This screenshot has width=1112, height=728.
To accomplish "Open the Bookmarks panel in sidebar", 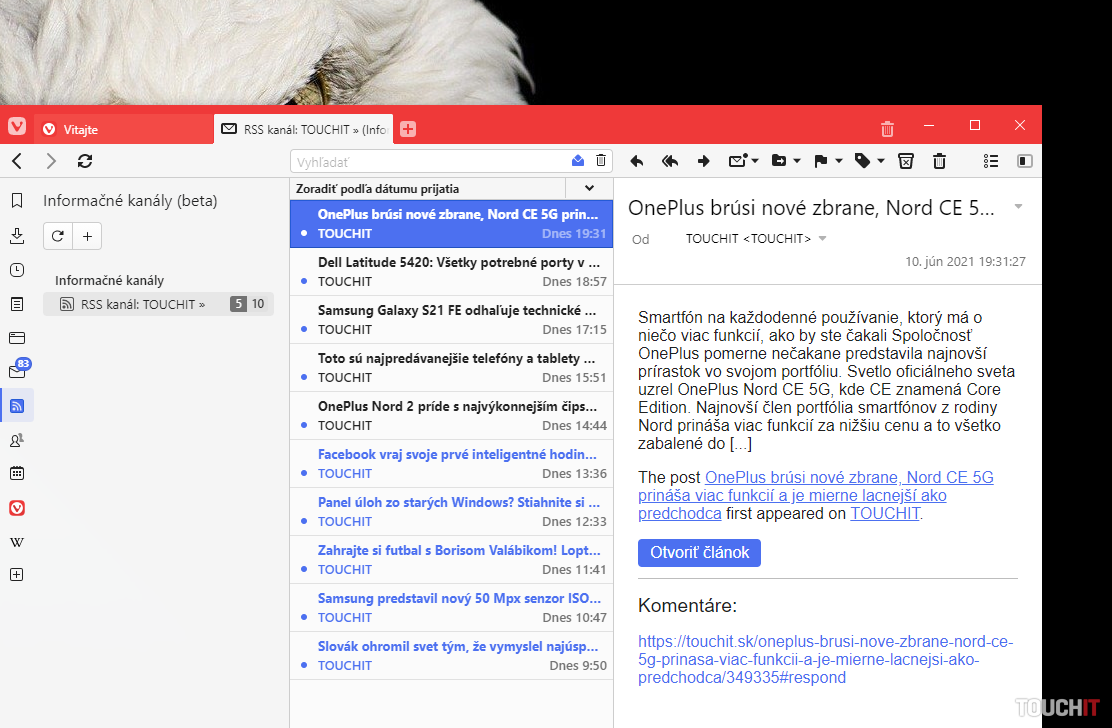I will [16, 201].
